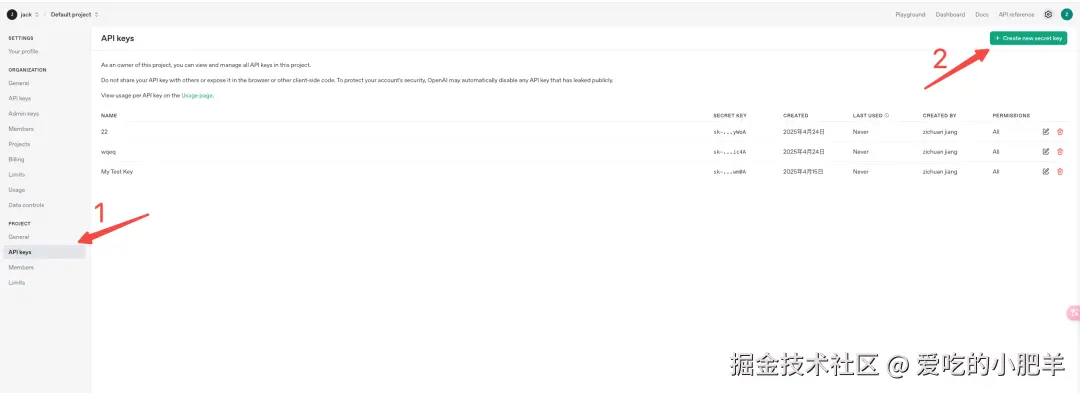Click Create new secret key
Screen dimensions: 1080x393
[1028, 39]
